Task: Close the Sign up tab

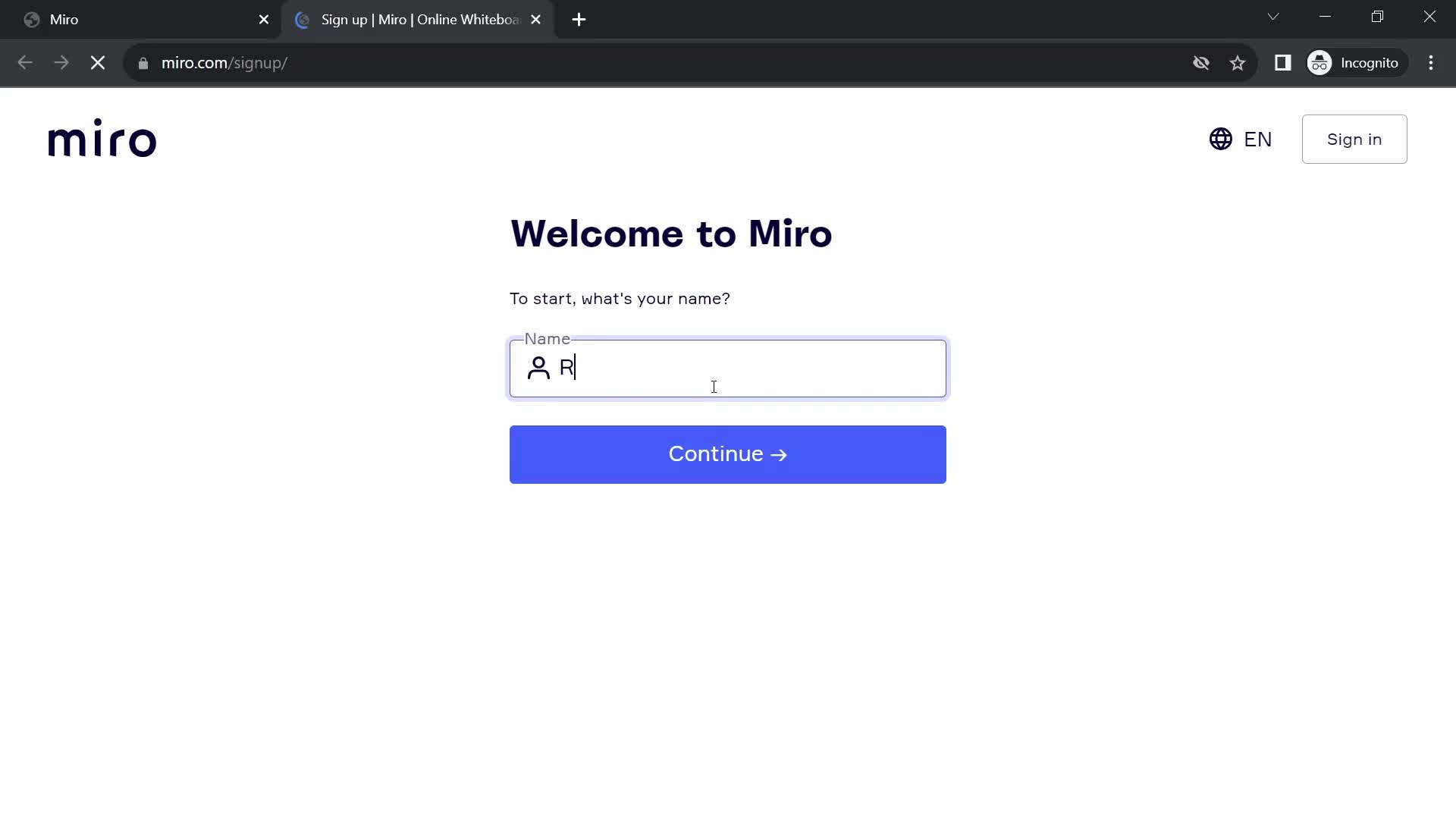Action: click(535, 20)
